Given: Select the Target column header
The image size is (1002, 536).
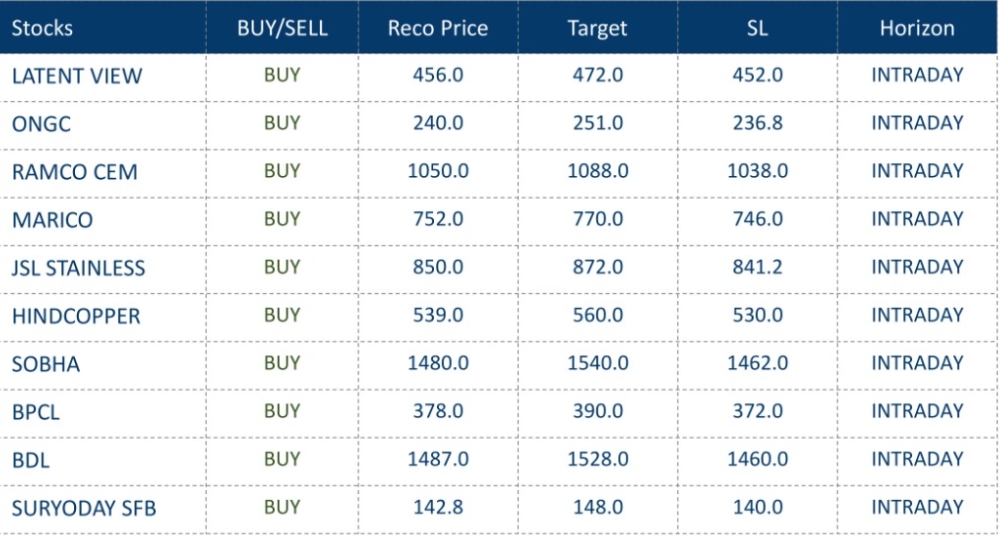Looking at the screenshot, I should [x=597, y=28].
